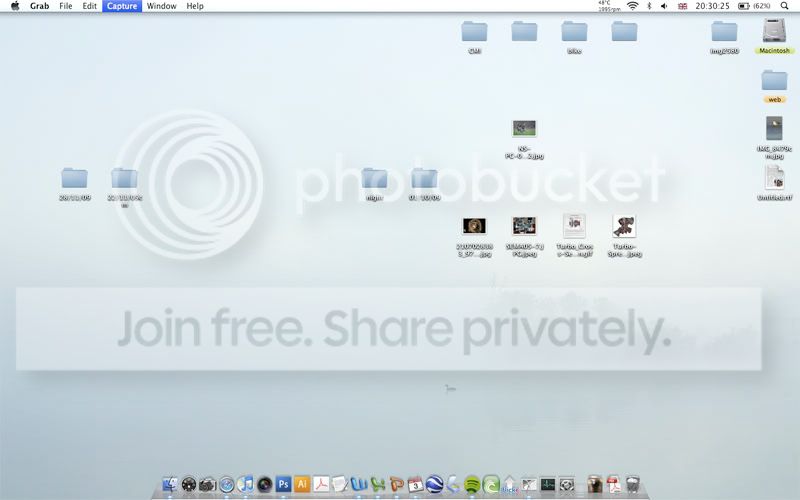
Task: Open the Trash in the dock
Action: point(633,484)
